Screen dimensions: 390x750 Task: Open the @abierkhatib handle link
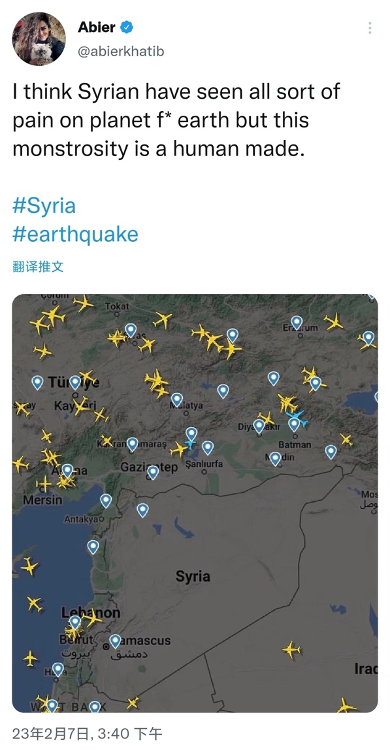pyautogui.click(x=121, y=52)
